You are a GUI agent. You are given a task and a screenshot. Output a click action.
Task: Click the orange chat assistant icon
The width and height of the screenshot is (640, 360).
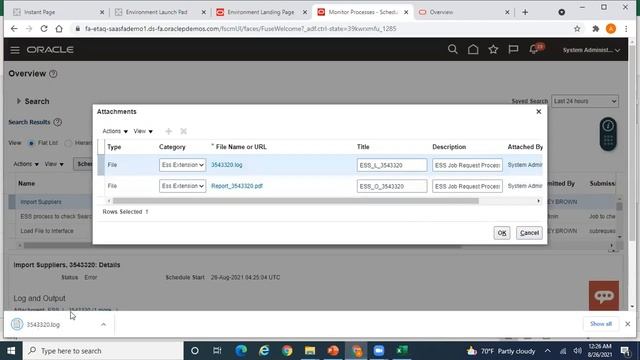point(604,296)
